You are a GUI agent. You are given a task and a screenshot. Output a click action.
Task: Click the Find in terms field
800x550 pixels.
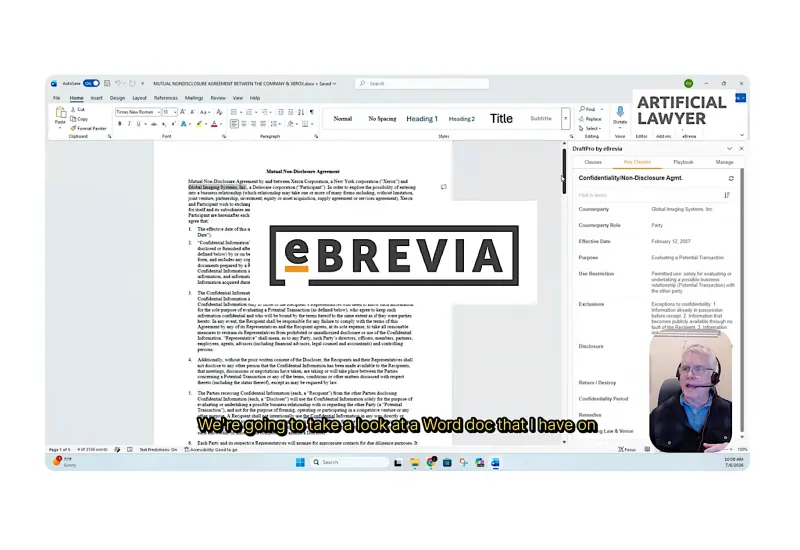click(x=650, y=195)
